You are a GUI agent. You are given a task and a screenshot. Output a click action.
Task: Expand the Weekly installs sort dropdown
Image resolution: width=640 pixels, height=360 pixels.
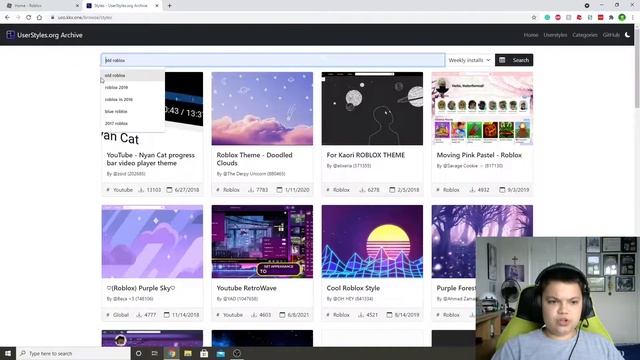tap(469, 60)
